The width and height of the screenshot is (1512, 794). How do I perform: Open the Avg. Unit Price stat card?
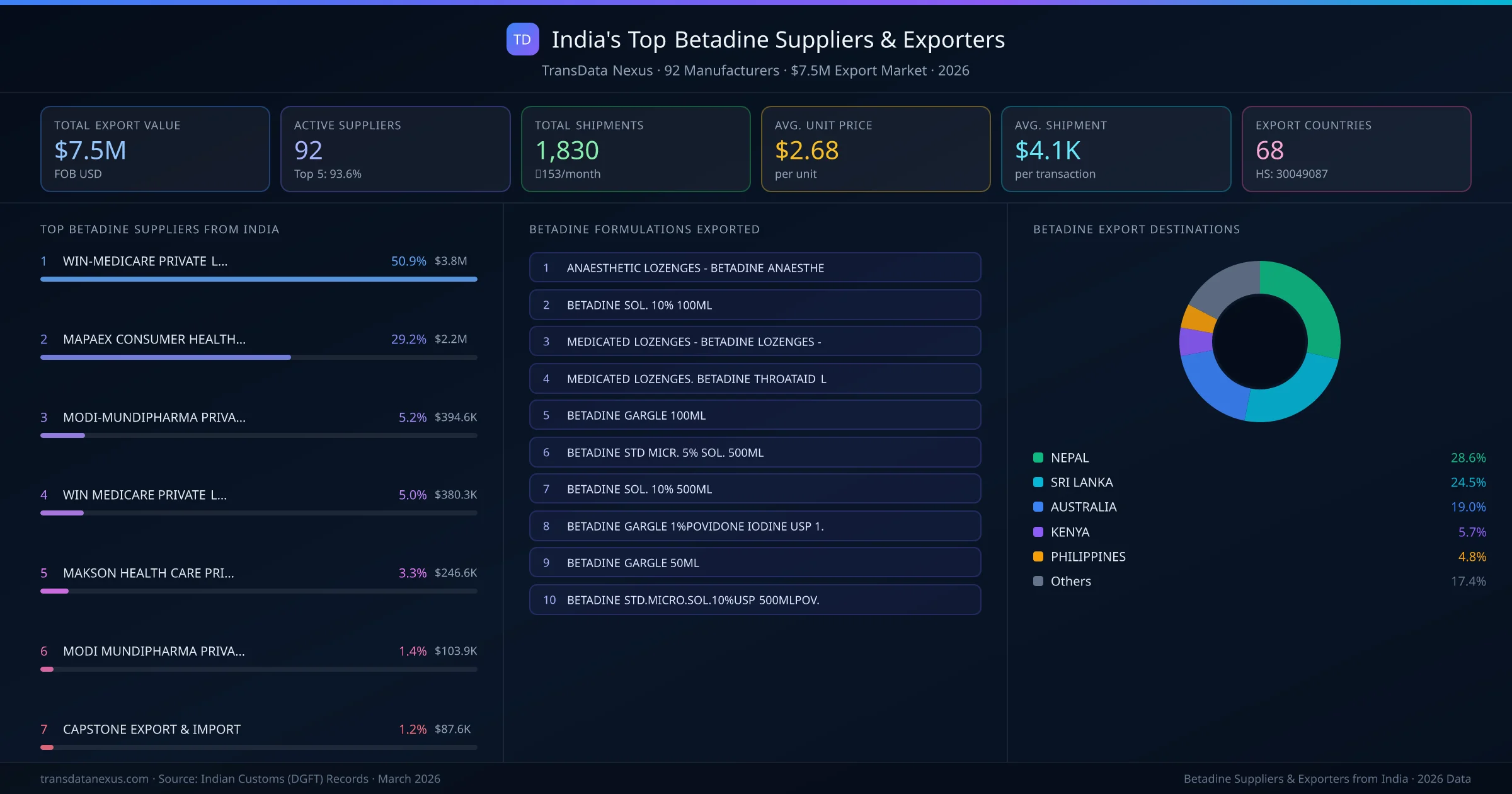[876, 149]
